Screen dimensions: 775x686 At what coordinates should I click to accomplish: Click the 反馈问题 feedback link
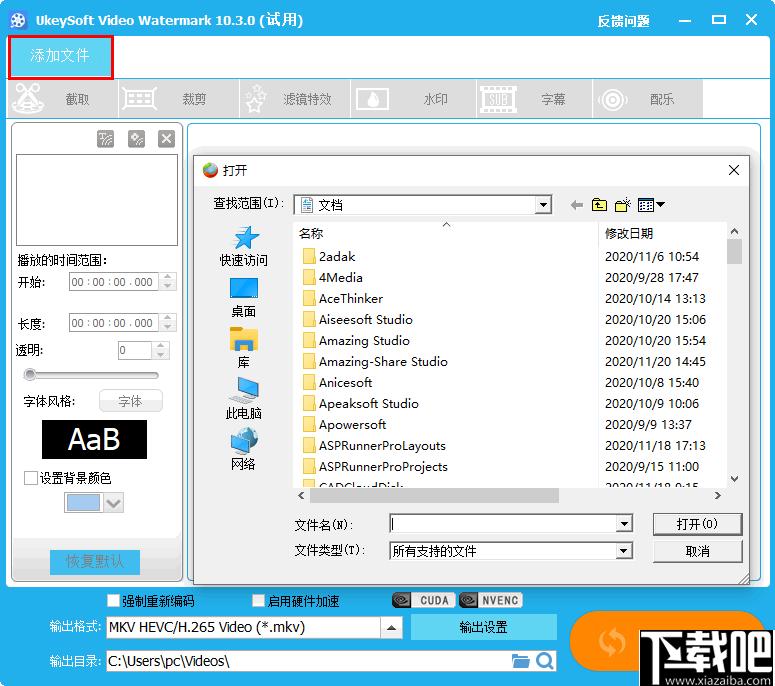pos(623,21)
